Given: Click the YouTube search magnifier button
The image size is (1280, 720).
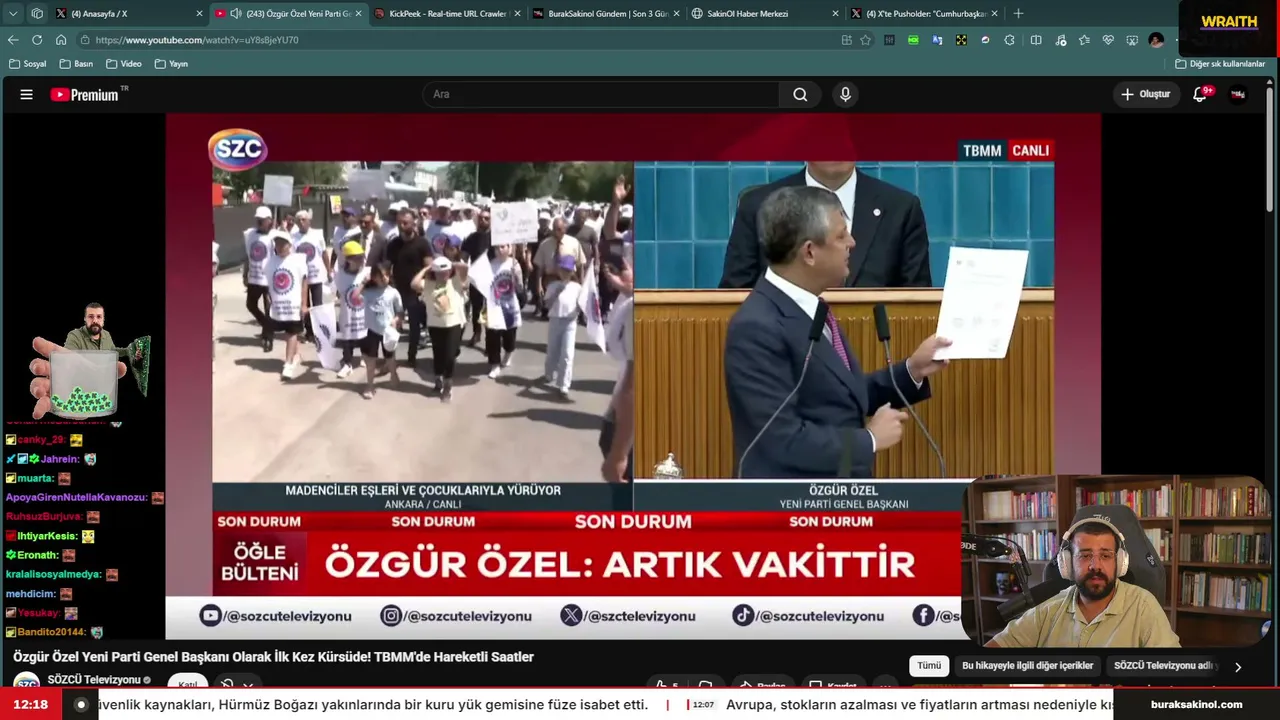Looking at the screenshot, I should (800, 94).
